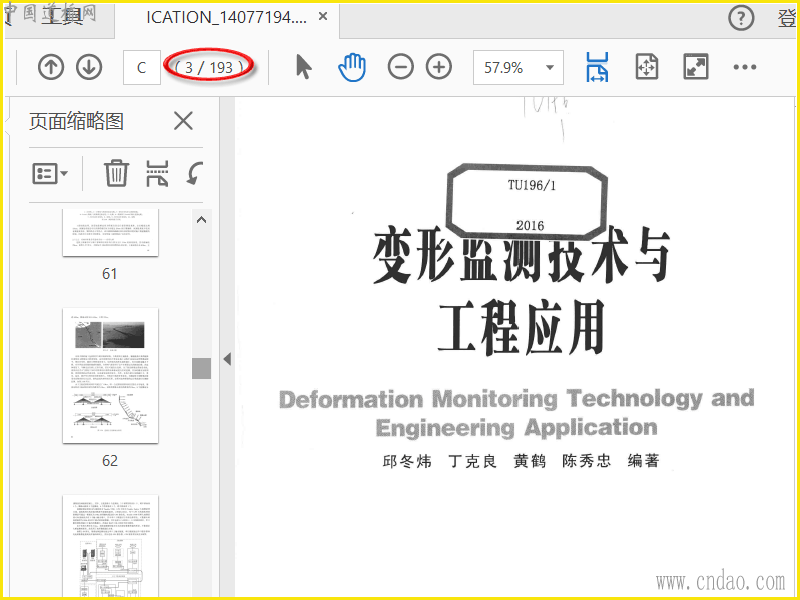Click the thumbnail panel scrollbar handle
Image resolution: width=800 pixels, height=600 pixels.
pyautogui.click(x=202, y=368)
